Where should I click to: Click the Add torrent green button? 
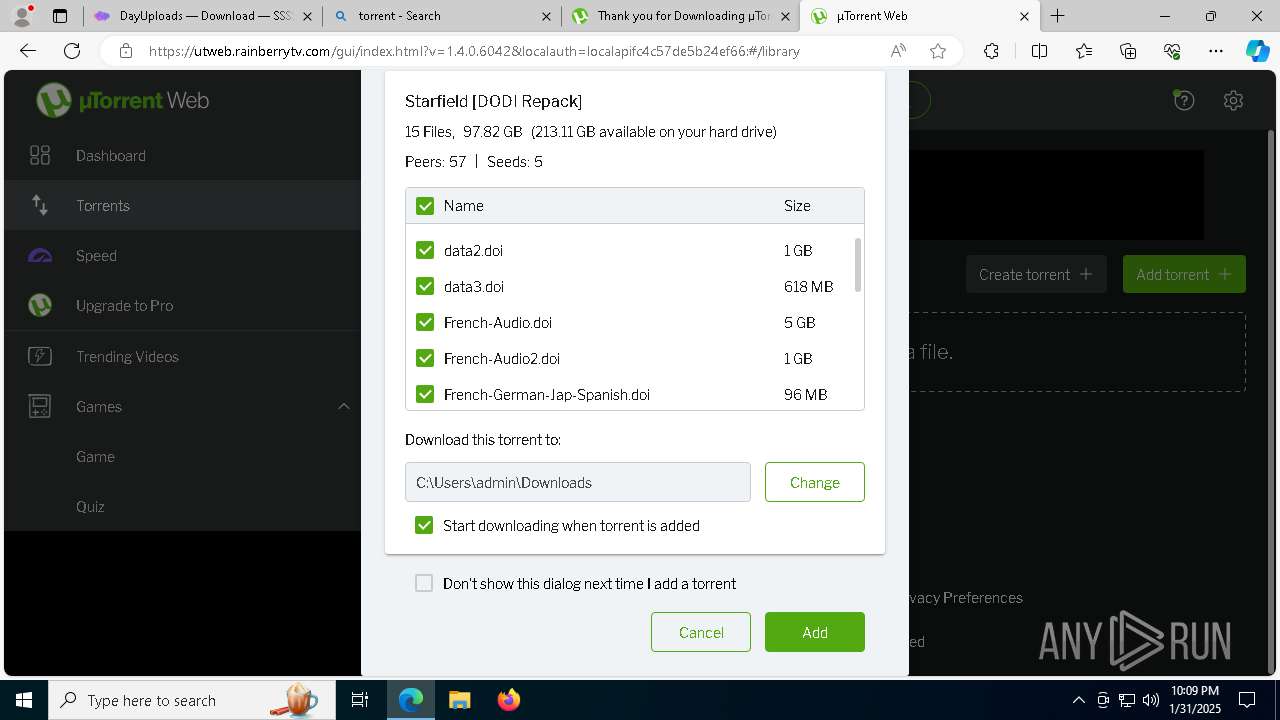[x=1184, y=274]
